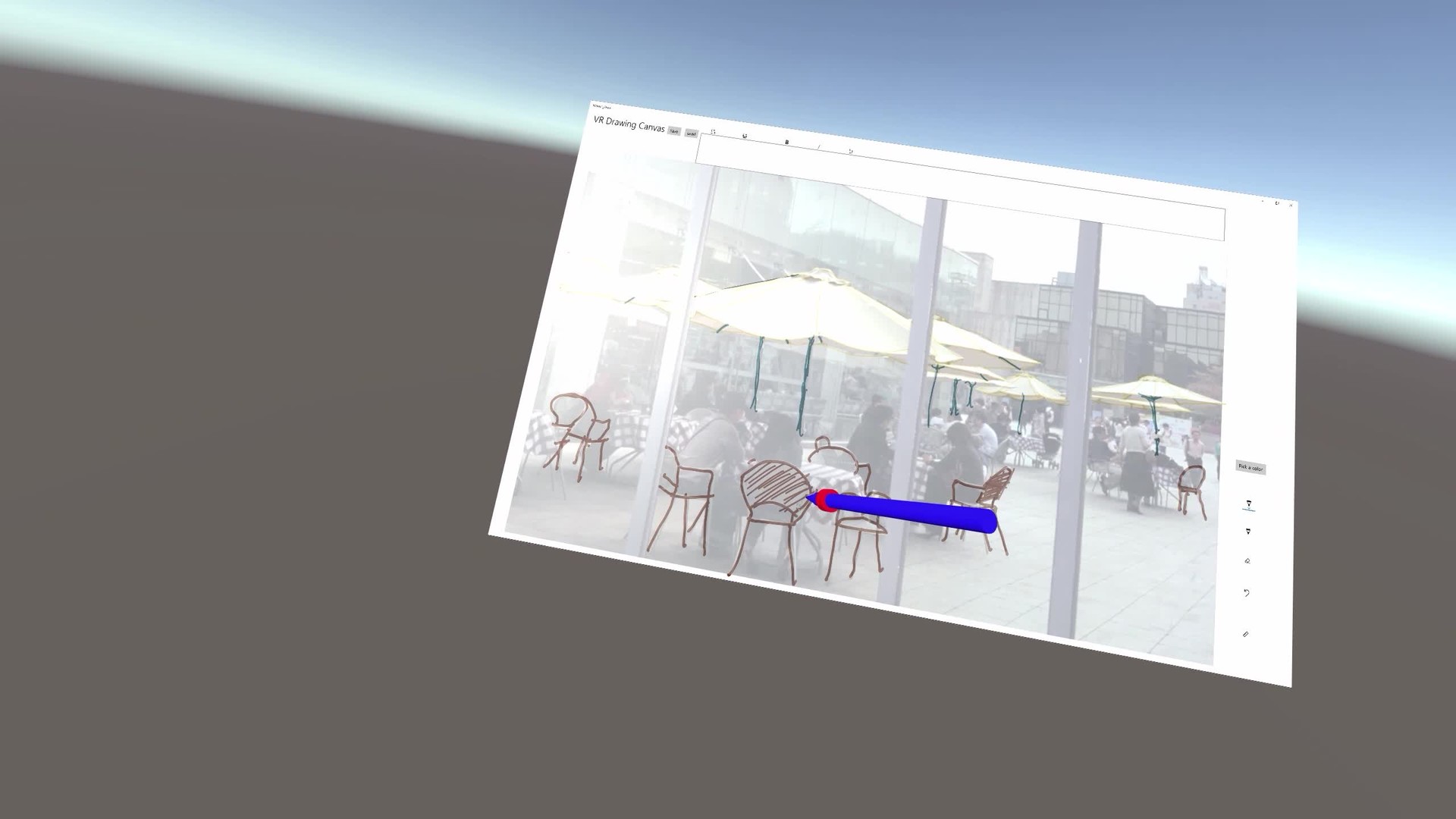The height and width of the screenshot is (819, 1456).
Task: Click the icon left of Bold
Action: [x=745, y=136]
